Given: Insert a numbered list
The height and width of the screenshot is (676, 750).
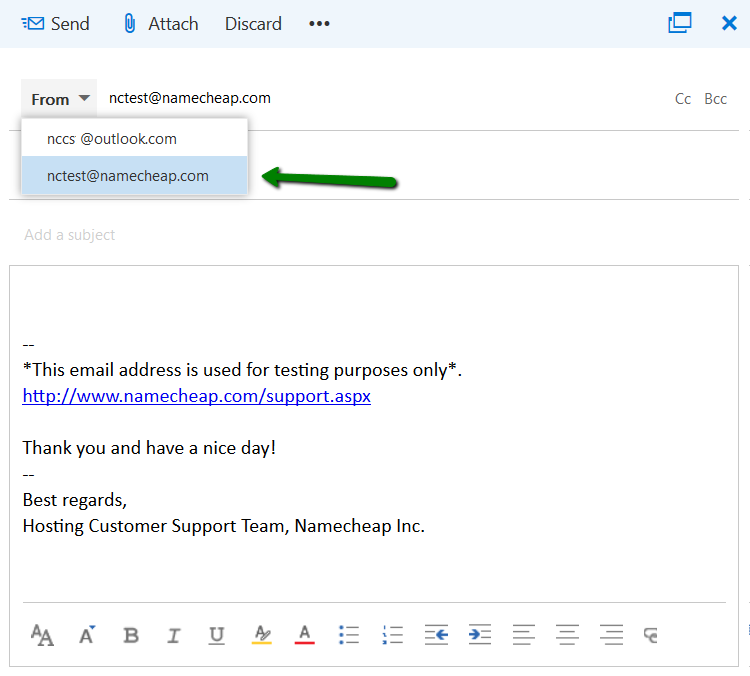Looking at the screenshot, I should [x=393, y=635].
